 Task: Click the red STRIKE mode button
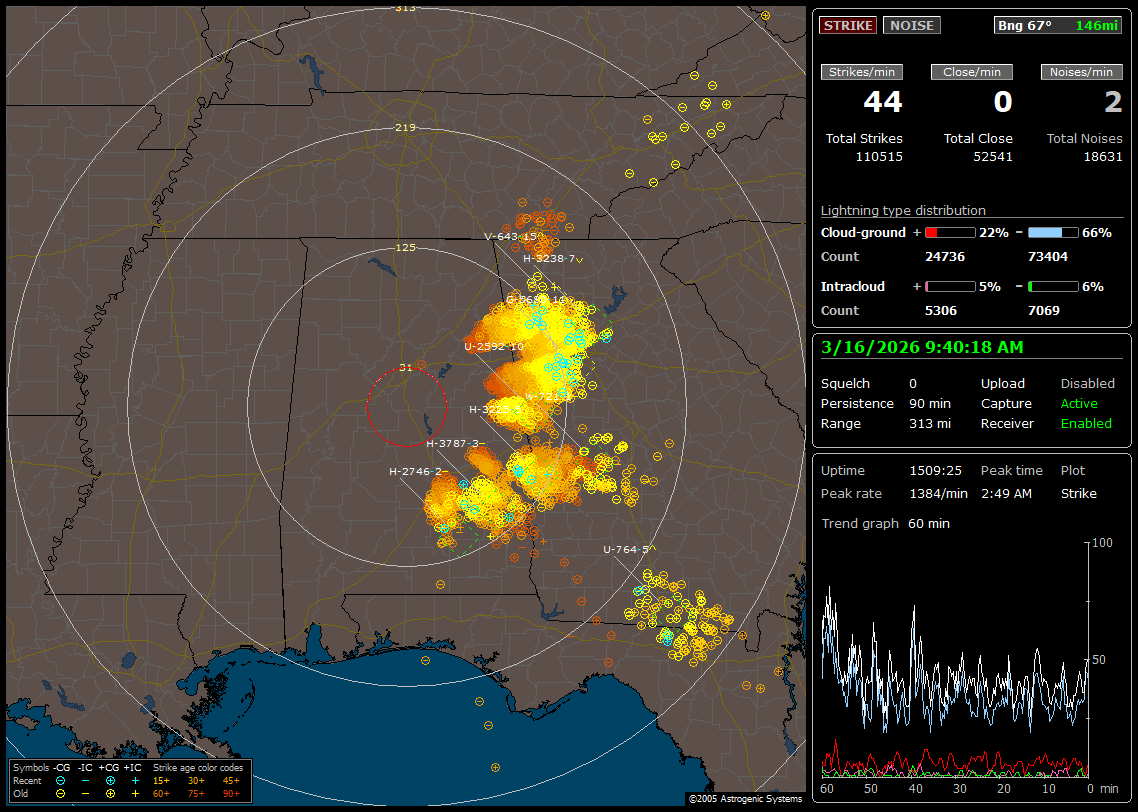tap(848, 26)
